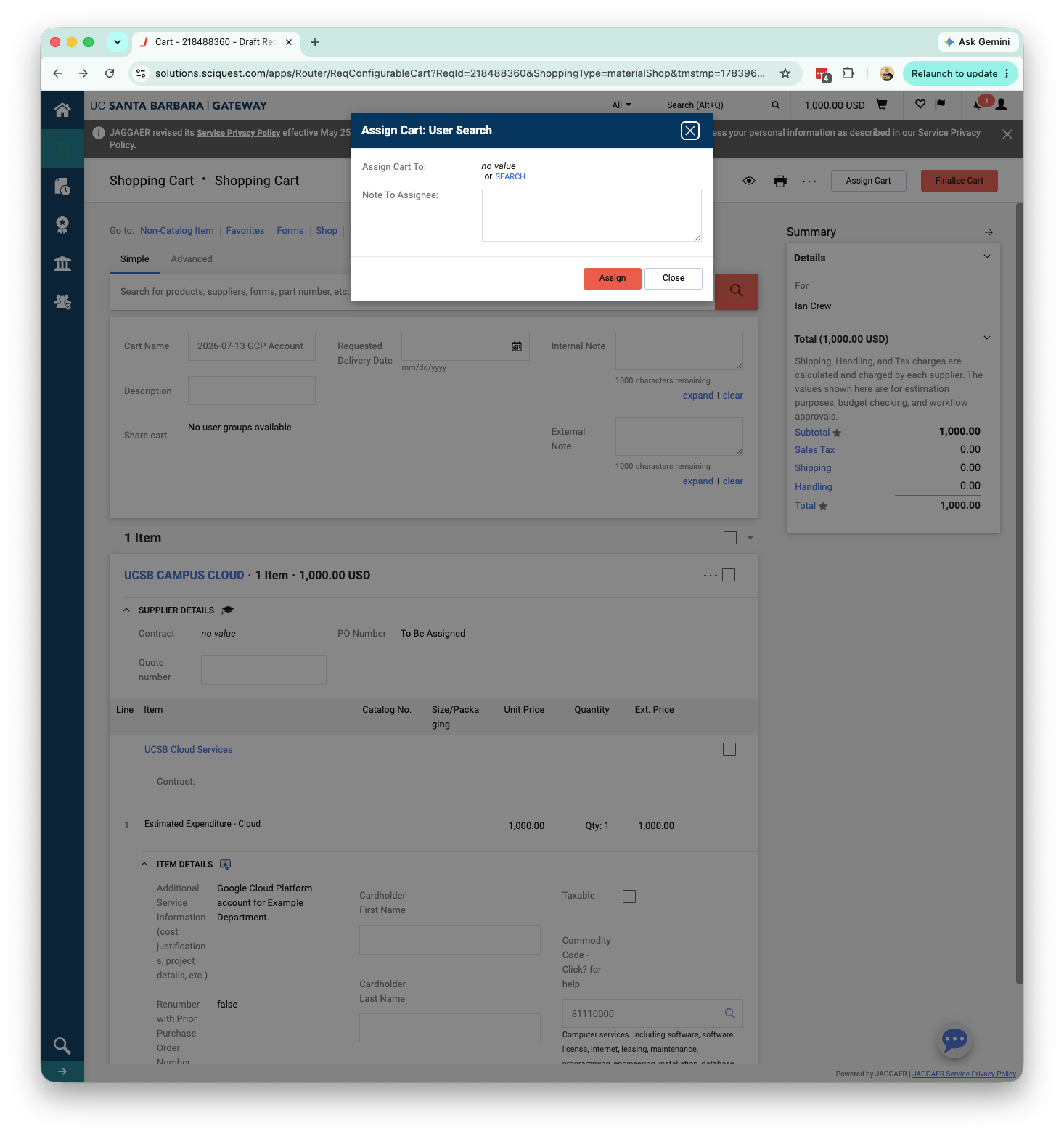Check the select-all items checkbox
This screenshot has height=1136, width=1064.
730,538
